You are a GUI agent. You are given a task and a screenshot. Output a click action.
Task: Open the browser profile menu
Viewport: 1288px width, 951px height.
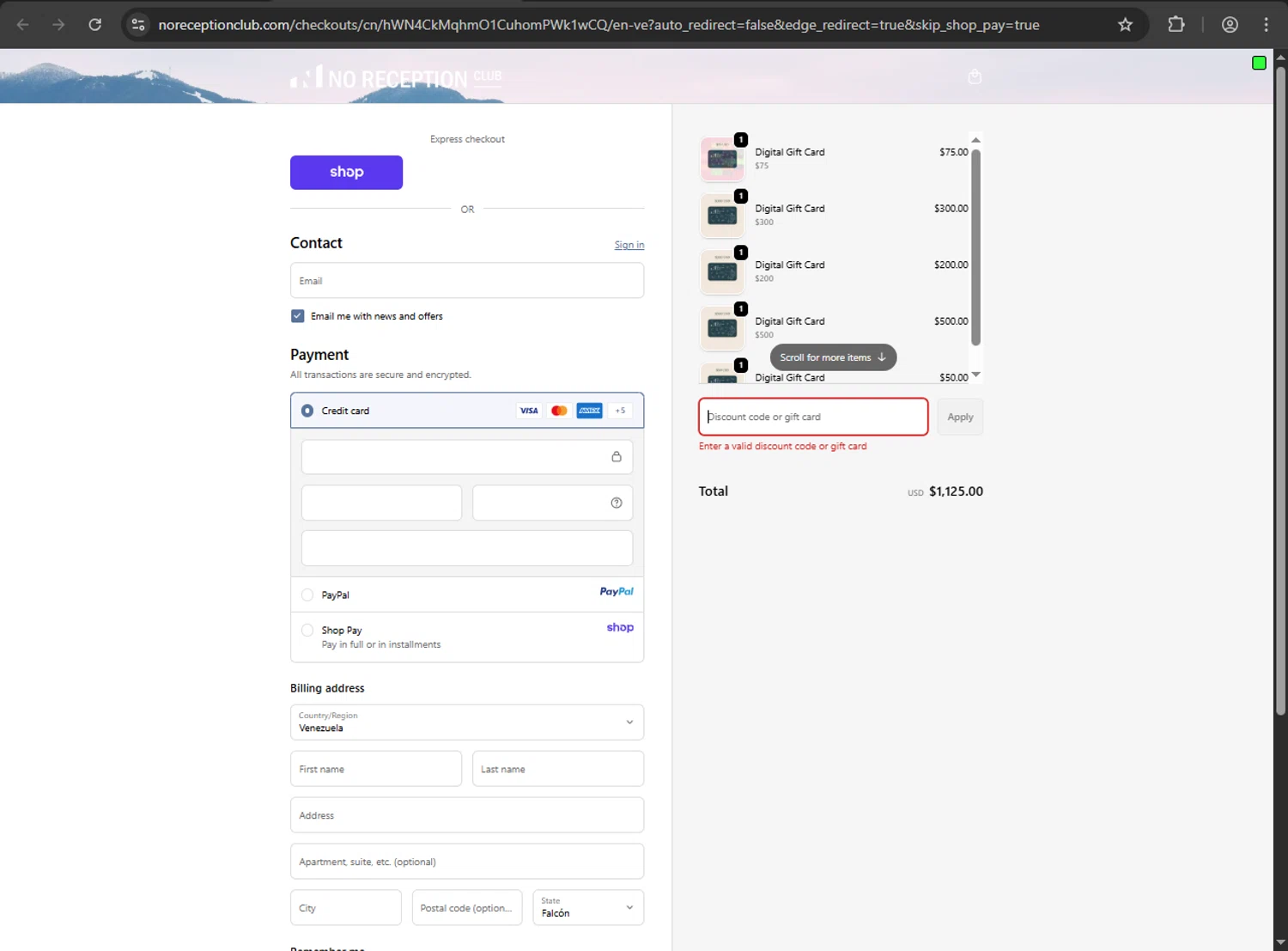click(1230, 25)
